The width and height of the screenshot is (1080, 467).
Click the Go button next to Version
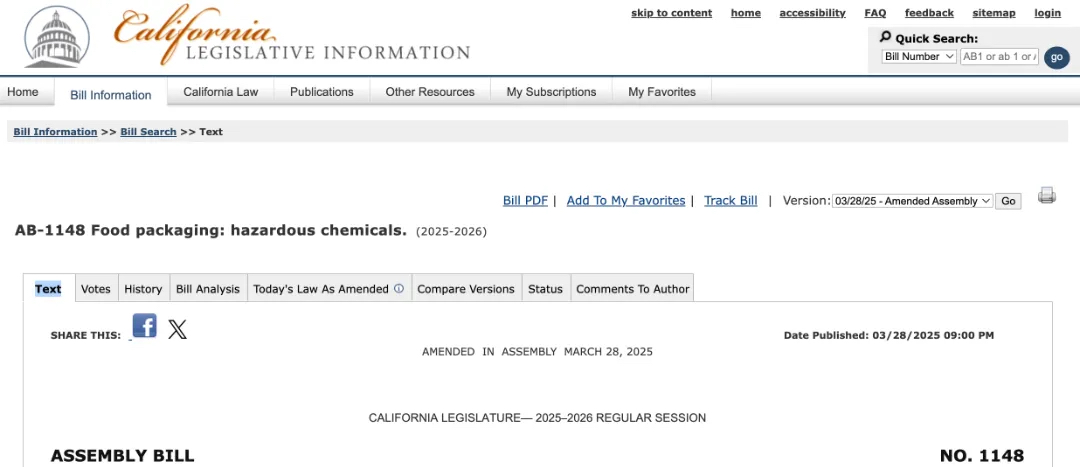click(1008, 201)
